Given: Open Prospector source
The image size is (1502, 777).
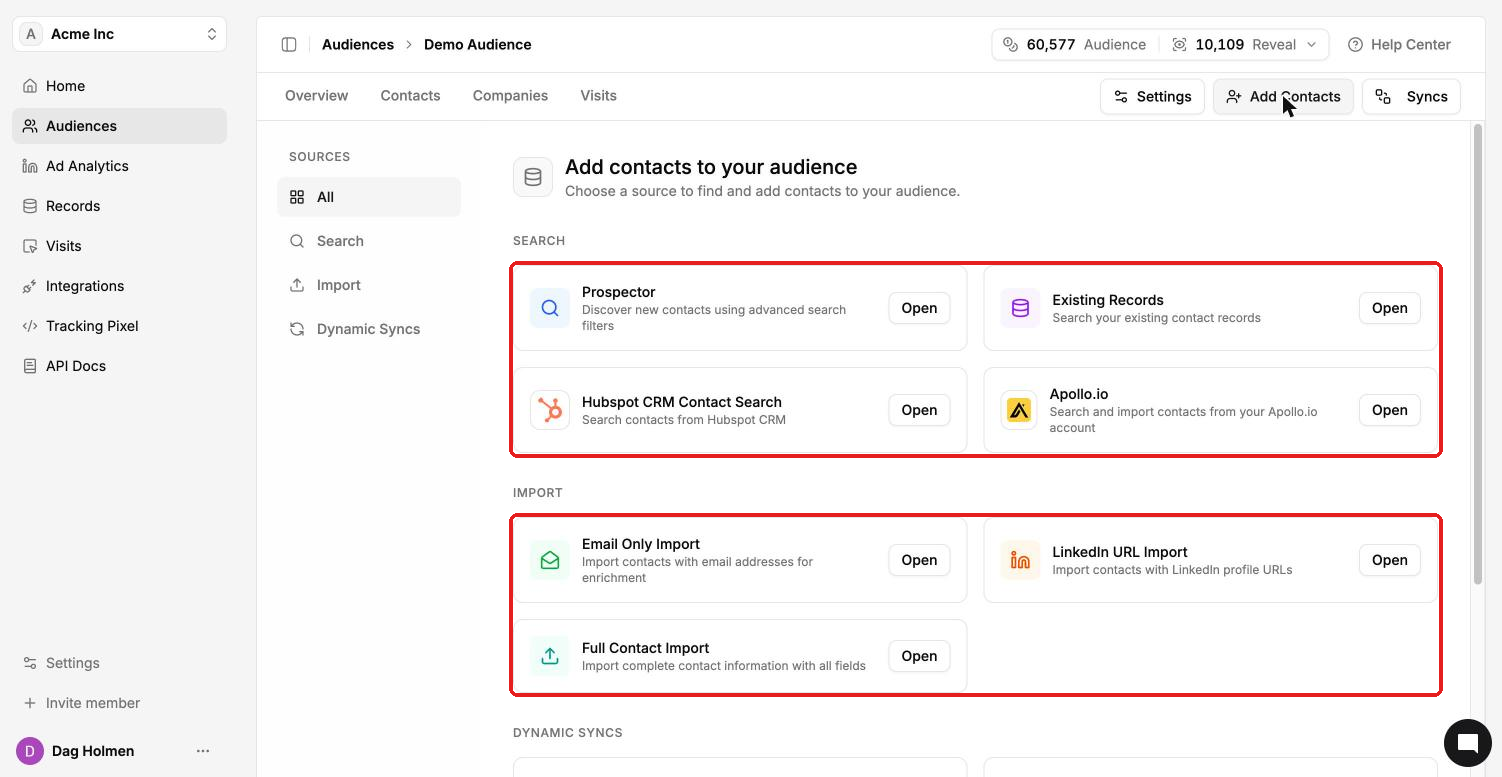Looking at the screenshot, I should point(919,308).
